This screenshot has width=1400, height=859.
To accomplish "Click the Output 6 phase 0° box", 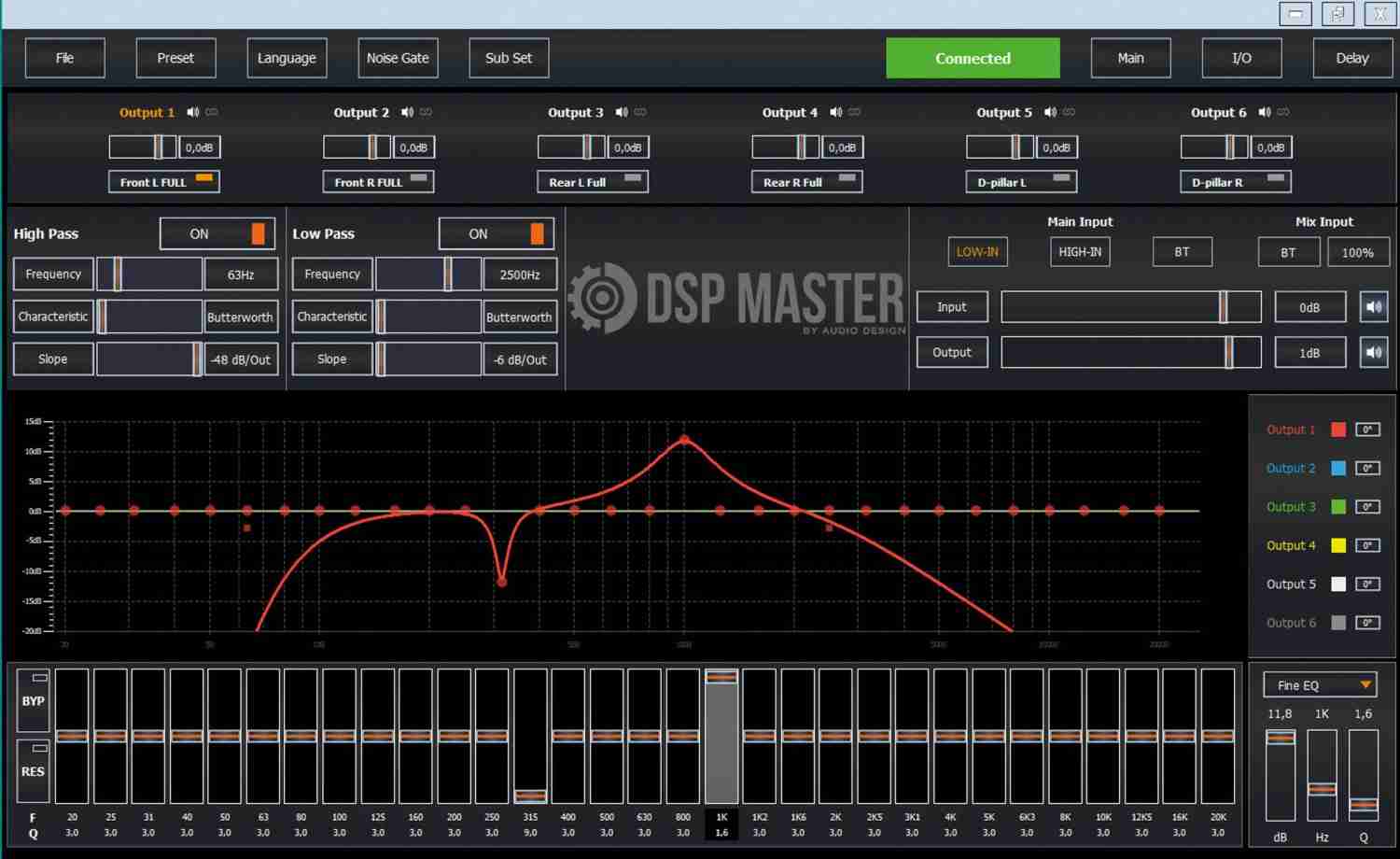I will tap(1367, 623).
